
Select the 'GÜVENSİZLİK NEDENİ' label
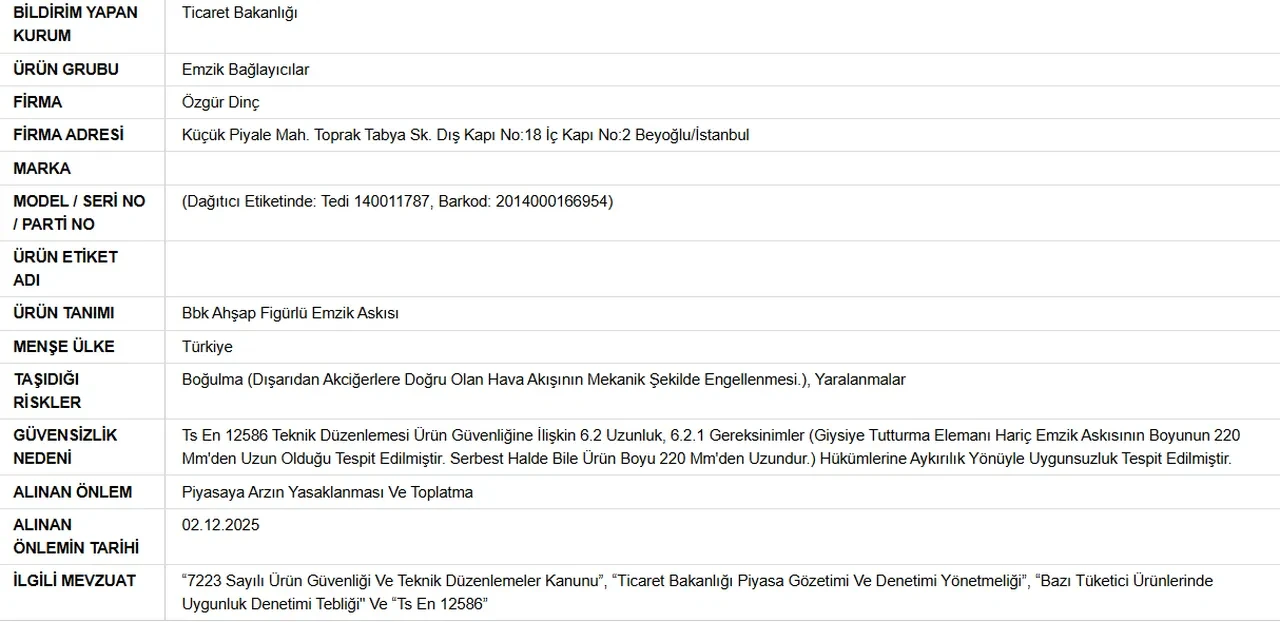point(65,446)
